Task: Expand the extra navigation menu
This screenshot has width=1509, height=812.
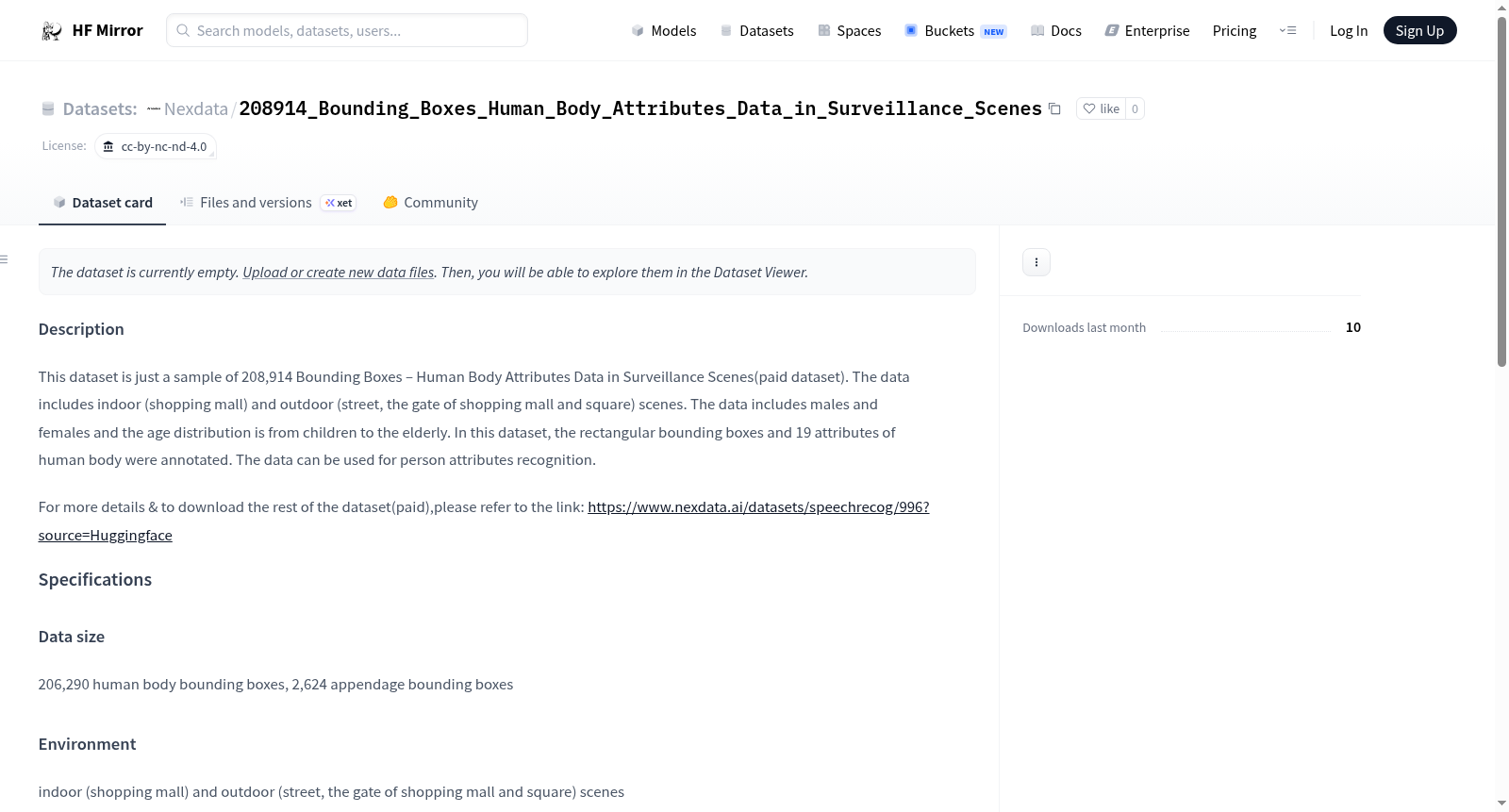Action: click(x=1287, y=31)
